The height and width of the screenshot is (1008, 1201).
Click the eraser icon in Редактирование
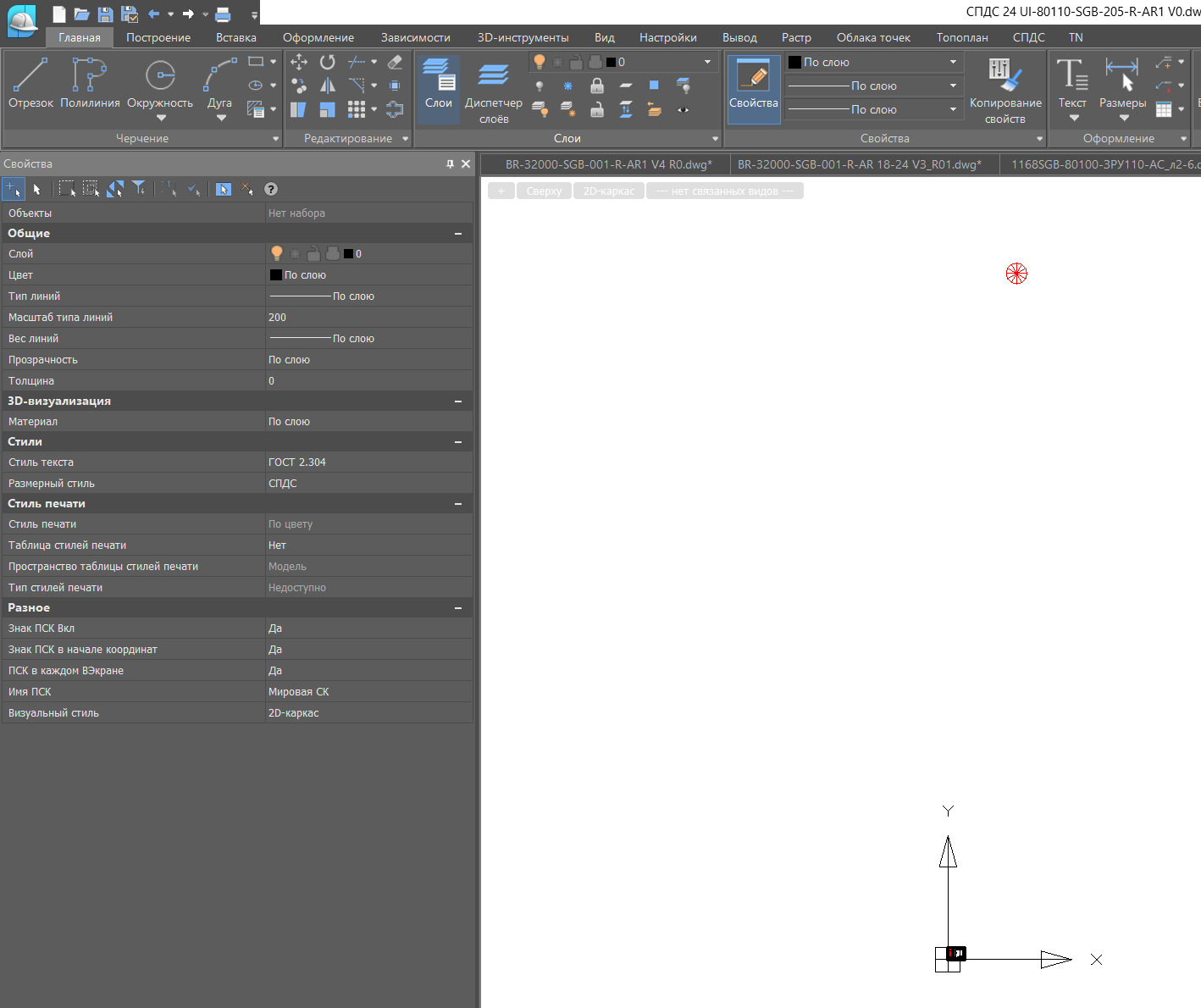tap(395, 62)
